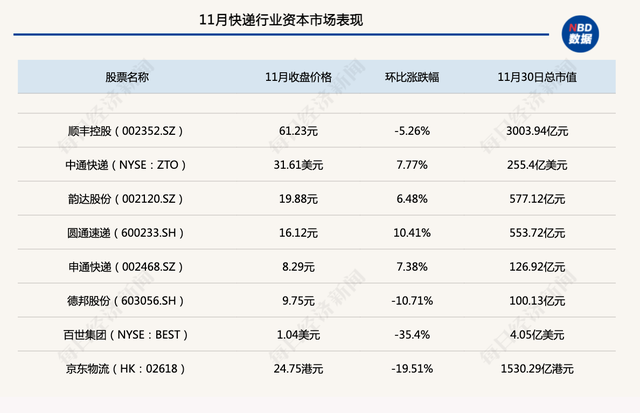The image size is (640, 413).
Task: Click market value 3003.94亿元
Action: pyautogui.click(x=537, y=131)
